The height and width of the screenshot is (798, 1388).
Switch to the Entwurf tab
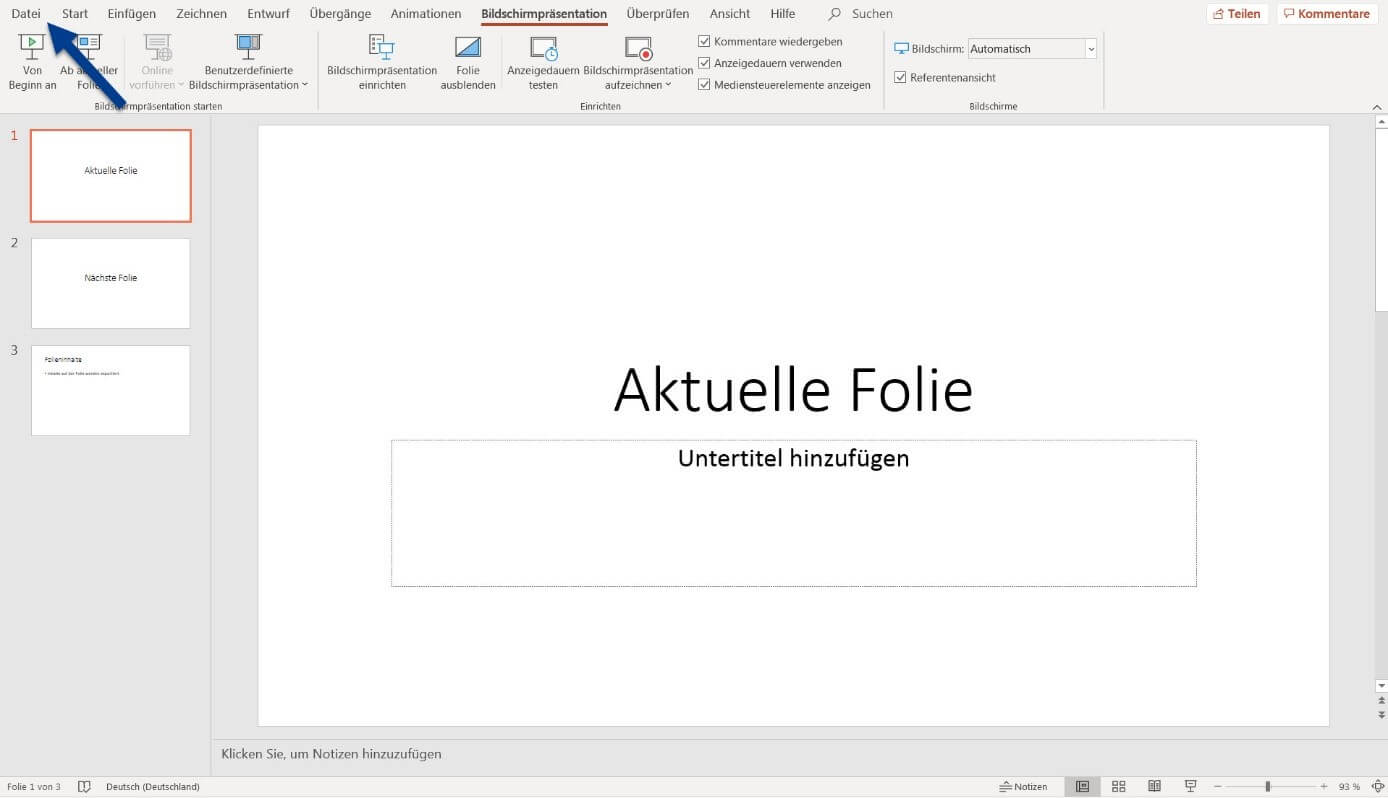(268, 14)
